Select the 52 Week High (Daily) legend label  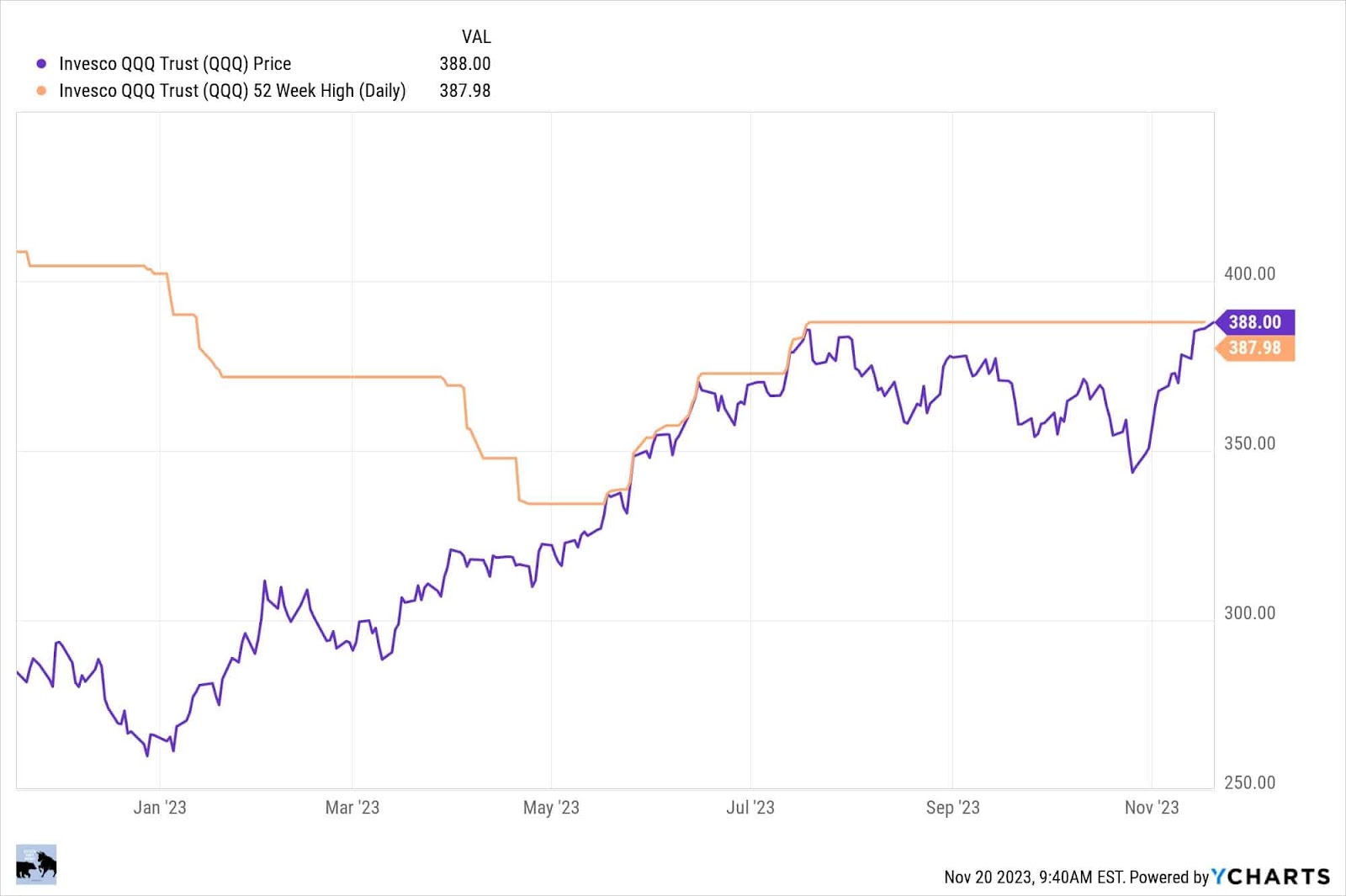pos(232,91)
